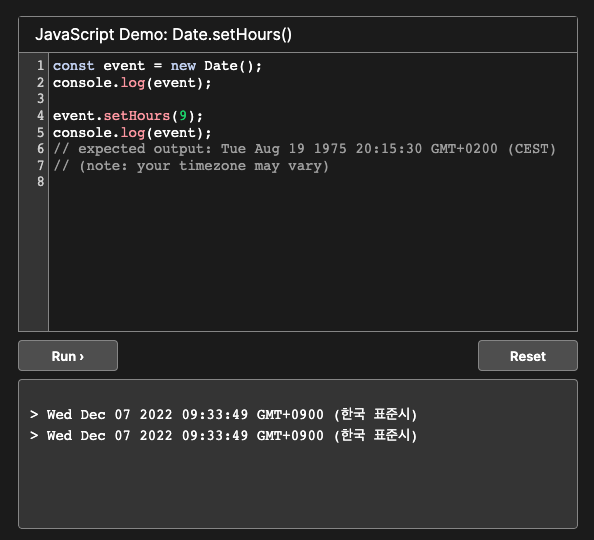Click the Run button

[x=68, y=355]
